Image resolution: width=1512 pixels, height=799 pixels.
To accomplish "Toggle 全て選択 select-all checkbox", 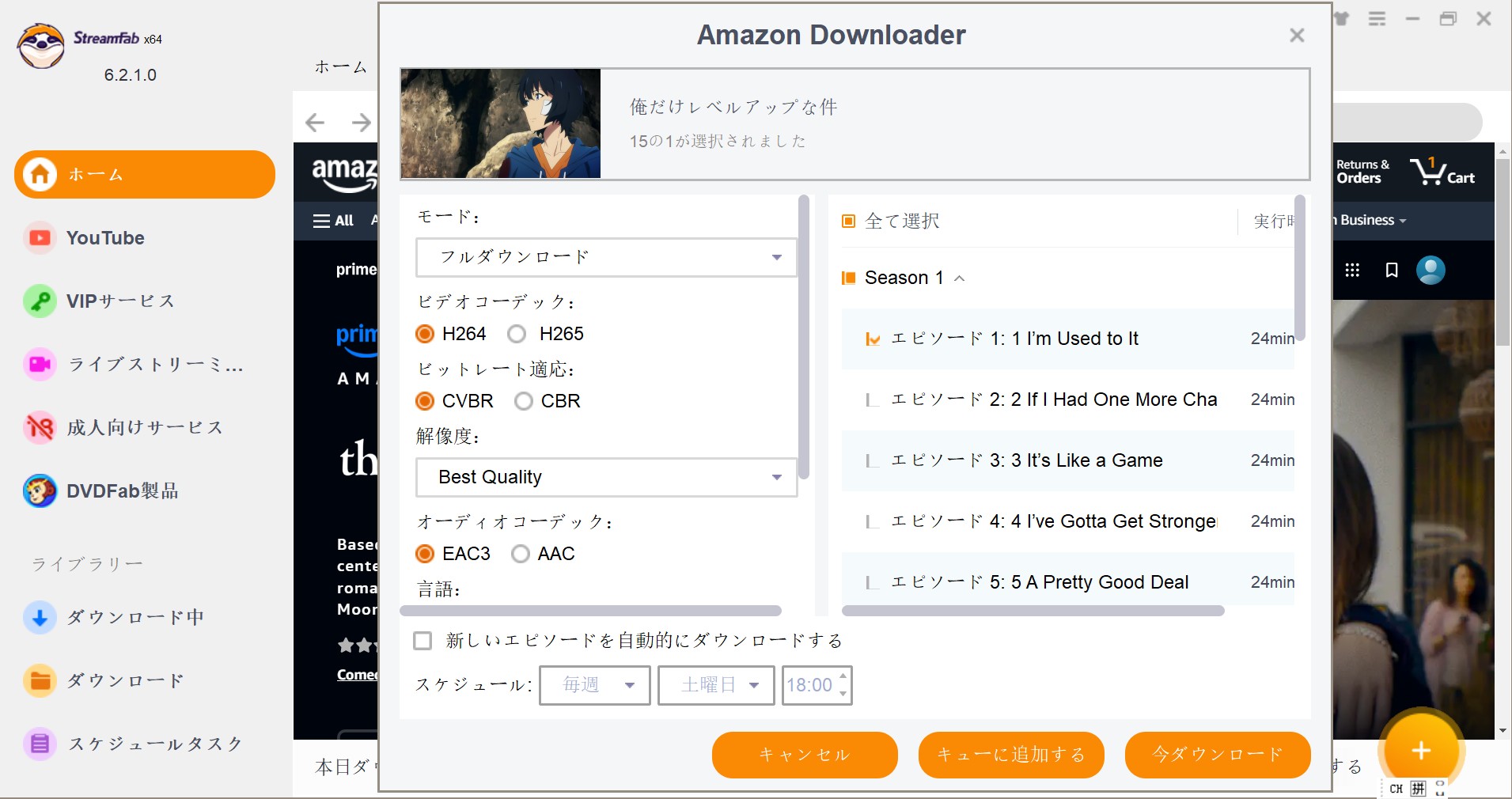I will (848, 221).
